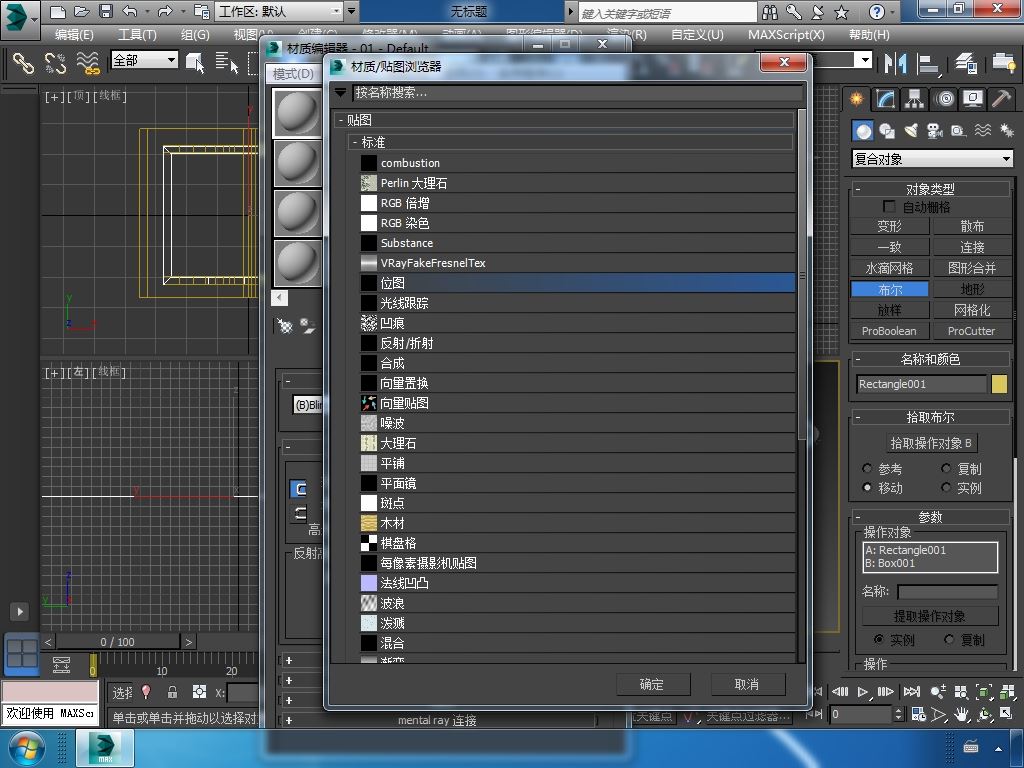Open the Modify panel tab icon

[x=885, y=99]
